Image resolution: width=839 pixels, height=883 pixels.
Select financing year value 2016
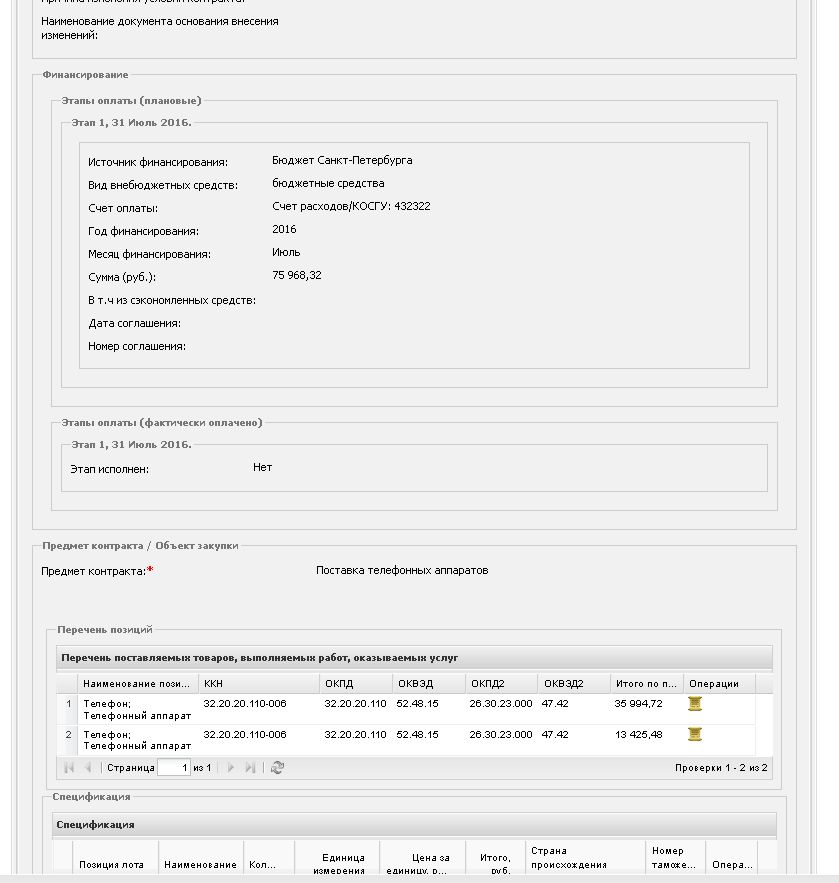284,229
